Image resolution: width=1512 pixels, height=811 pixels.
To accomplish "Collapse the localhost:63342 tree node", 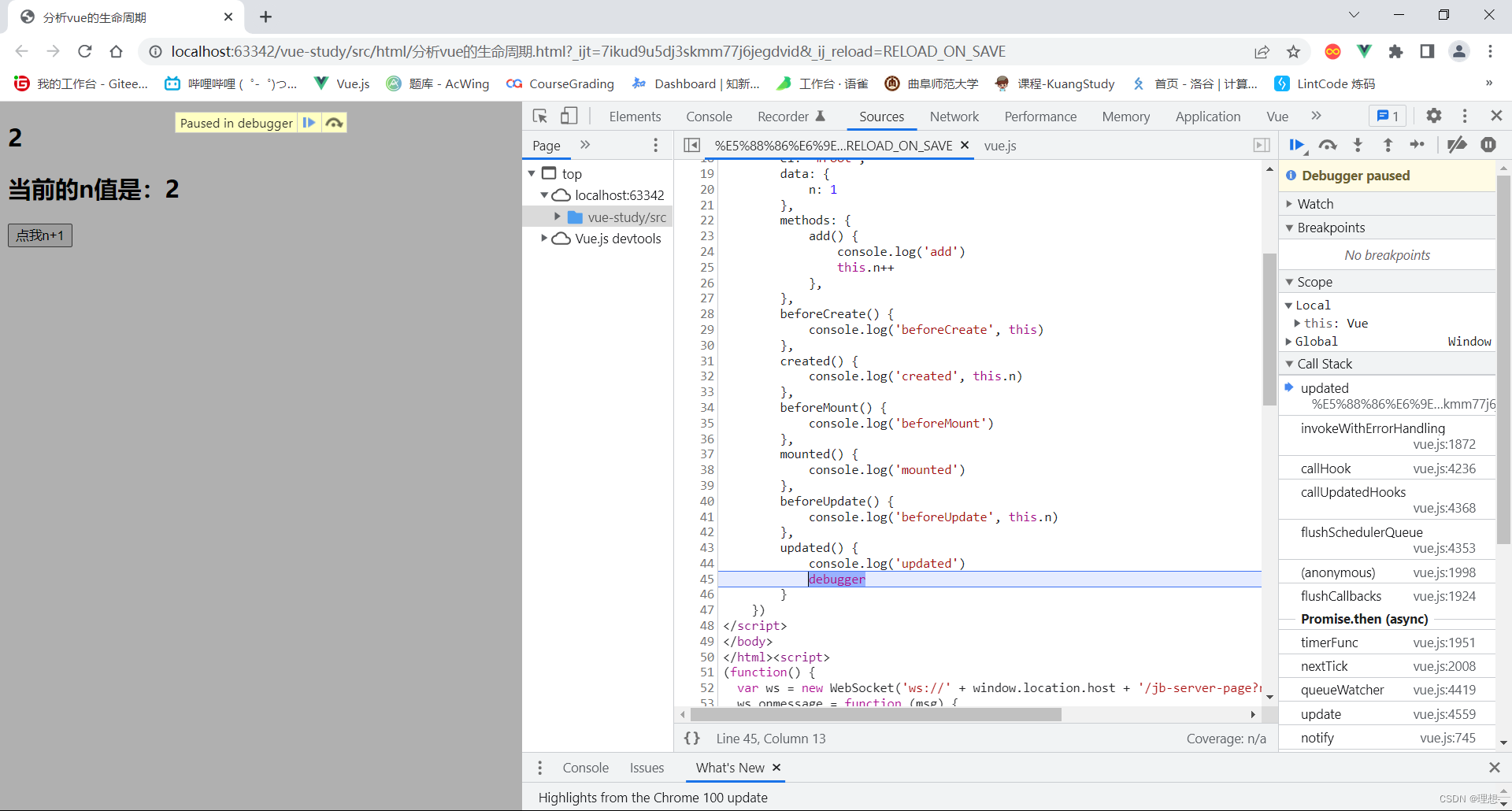I will tap(543, 195).
